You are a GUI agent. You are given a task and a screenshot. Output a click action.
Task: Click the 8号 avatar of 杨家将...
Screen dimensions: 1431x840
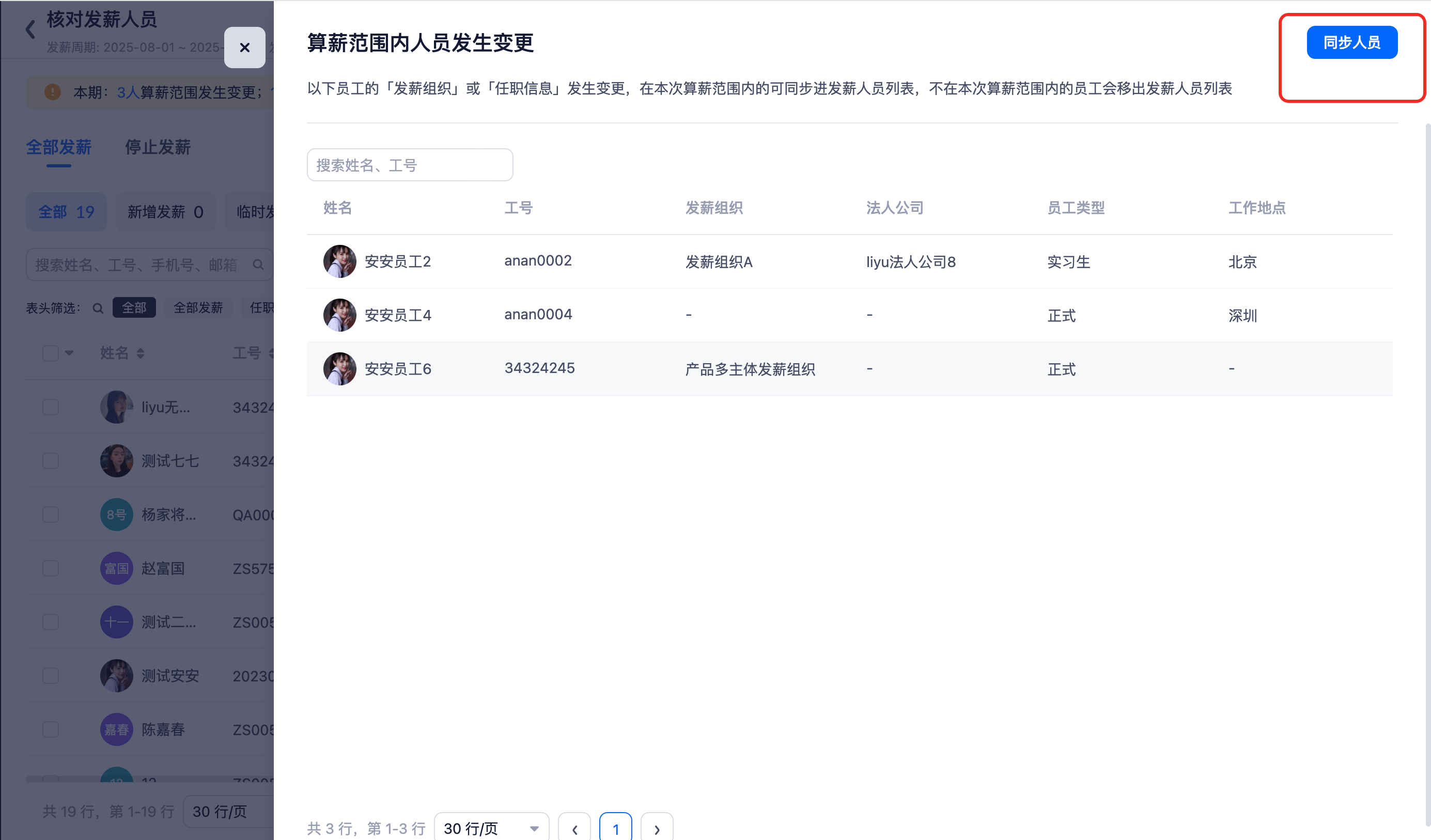pos(116,515)
